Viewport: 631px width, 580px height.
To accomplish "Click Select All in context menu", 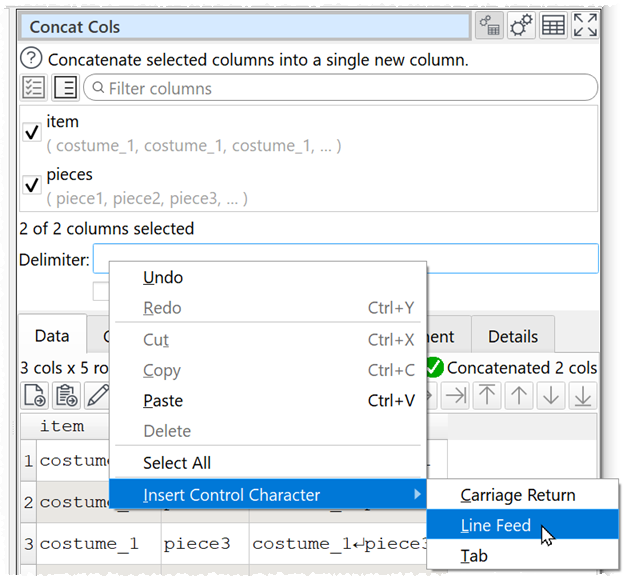I will click(177, 463).
